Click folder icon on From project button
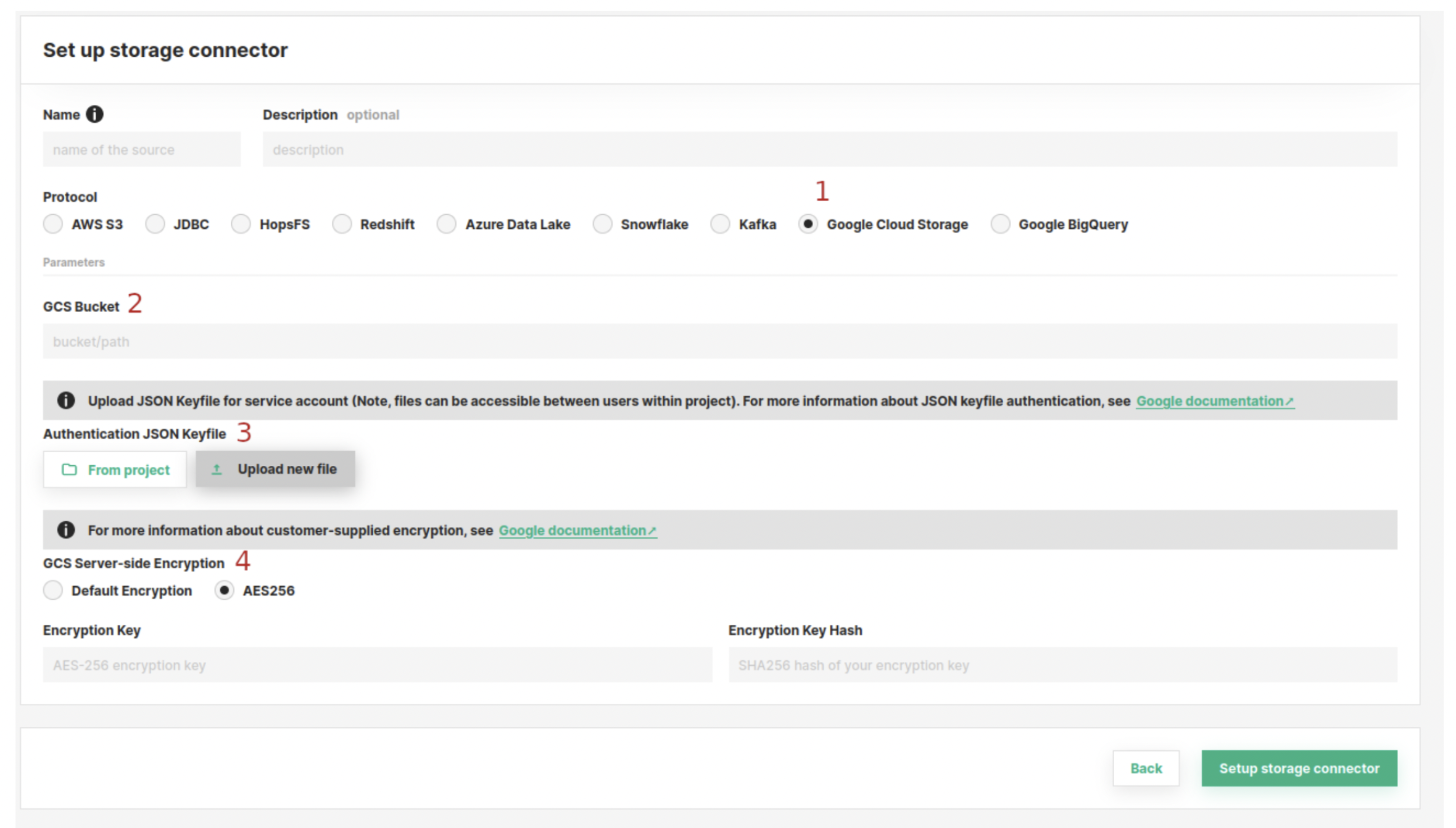Image resolution: width=1456 pixels, height=828 pixels. 69,470
